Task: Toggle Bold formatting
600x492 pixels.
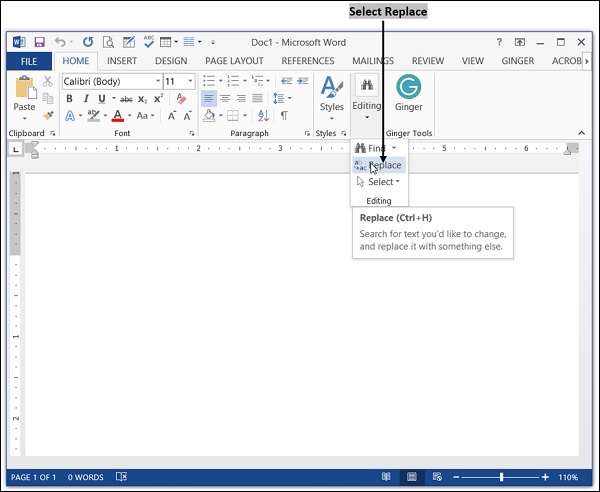Action: click(x=69, y=99)
